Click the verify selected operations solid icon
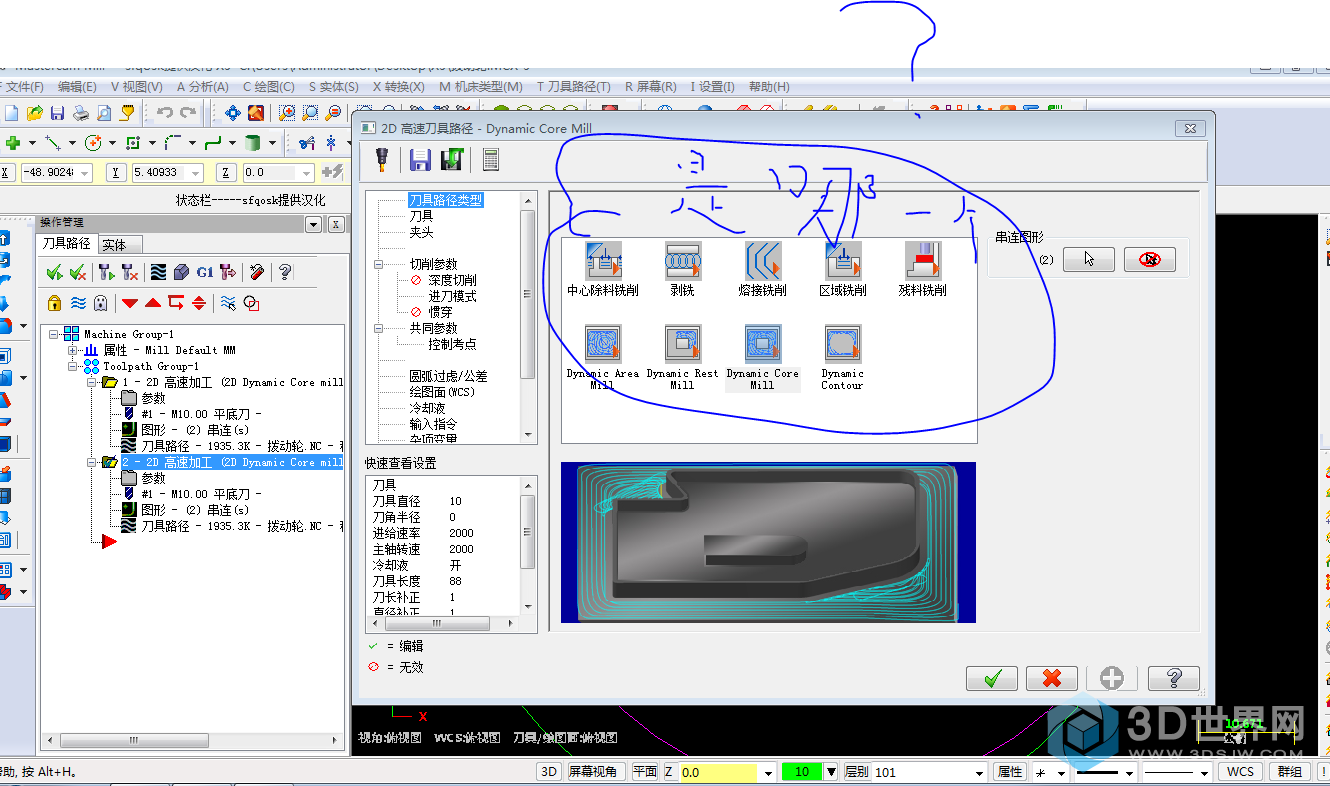Viewport: 1330px width, 786px height. pos(181,272)
